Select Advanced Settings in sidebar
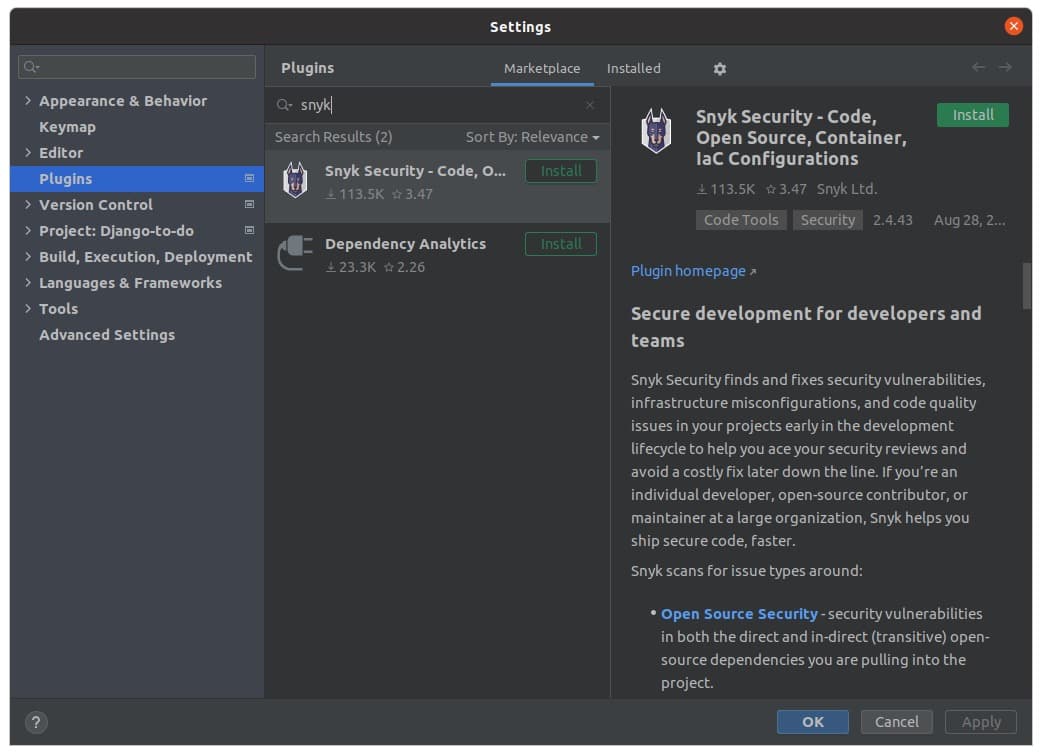The width and height of the screenshot is (1042, 755). pos(107,335)
